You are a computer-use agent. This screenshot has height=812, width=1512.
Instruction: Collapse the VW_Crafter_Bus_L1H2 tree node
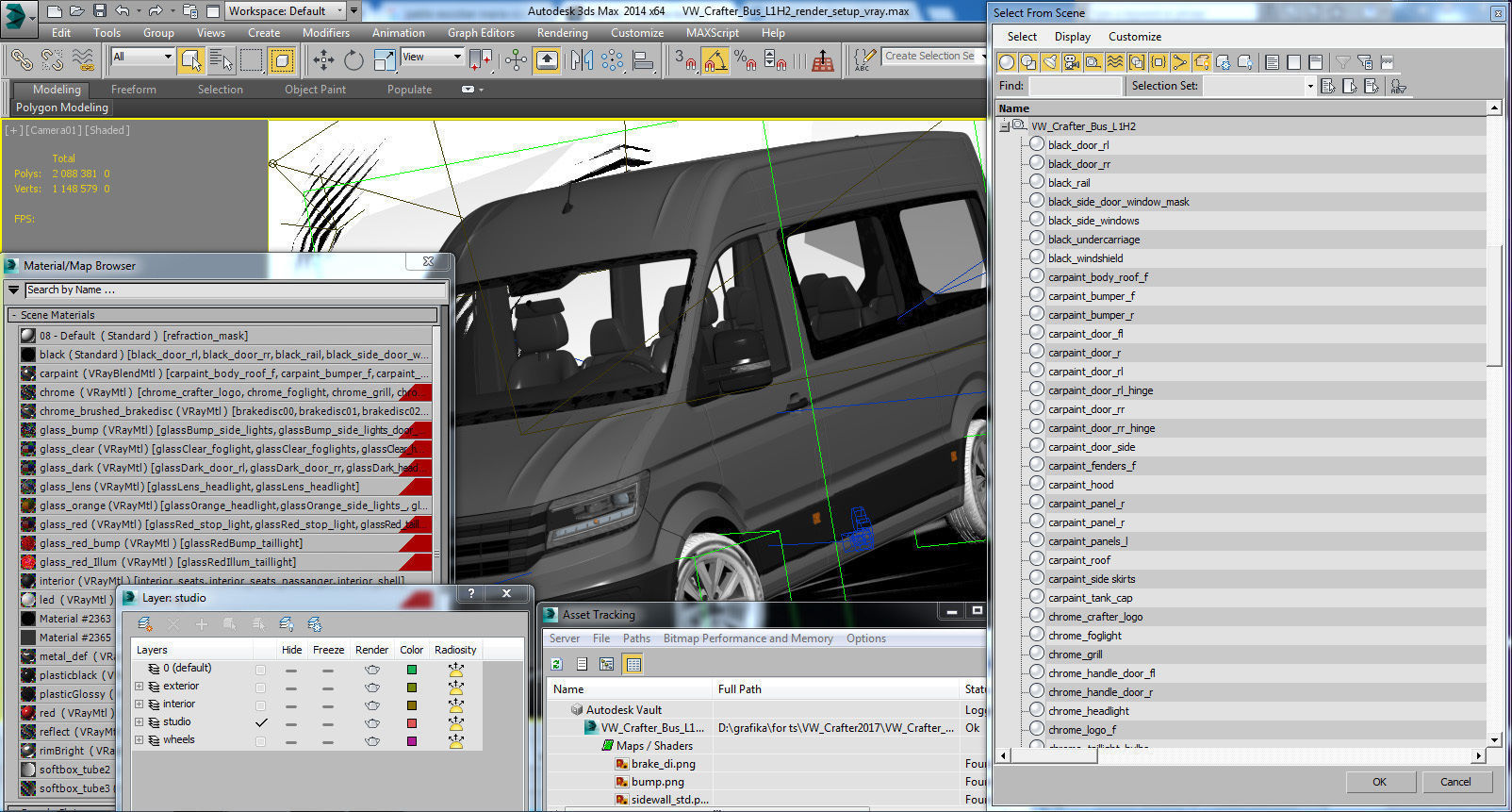[1005, 125]
